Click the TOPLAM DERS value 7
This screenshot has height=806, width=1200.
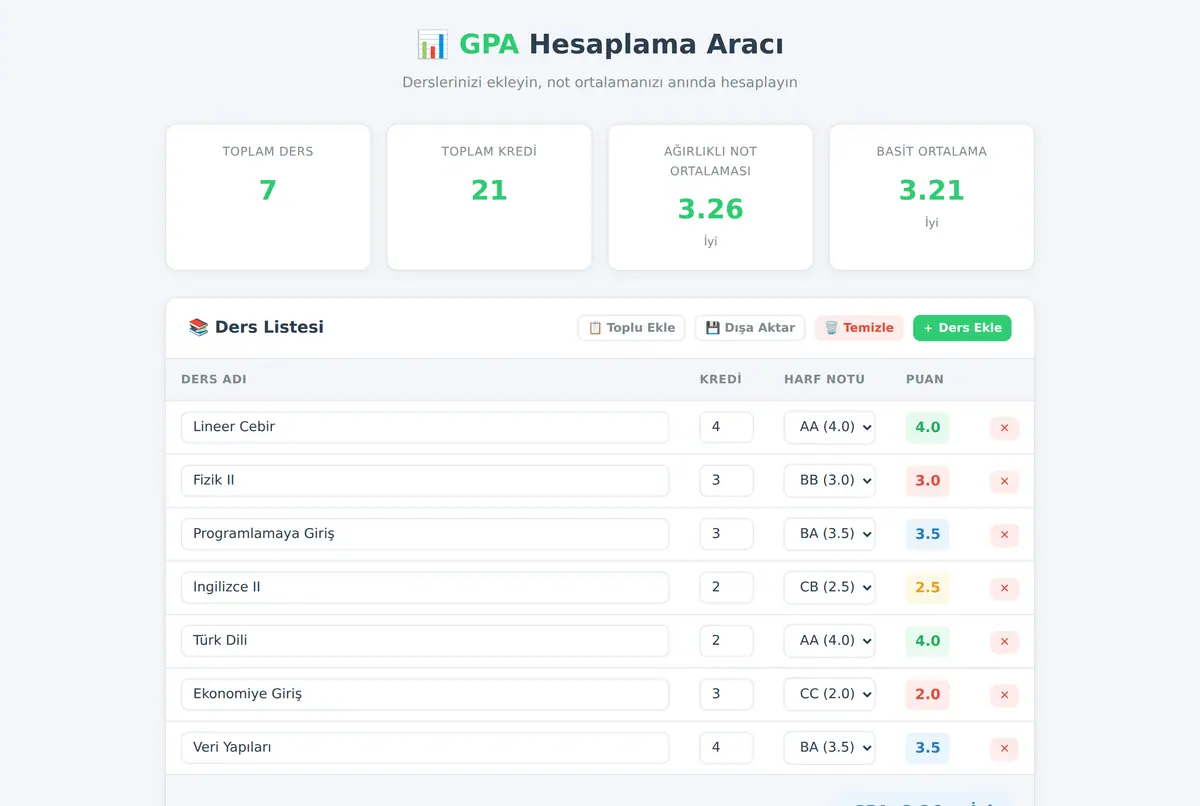[268, 190]
